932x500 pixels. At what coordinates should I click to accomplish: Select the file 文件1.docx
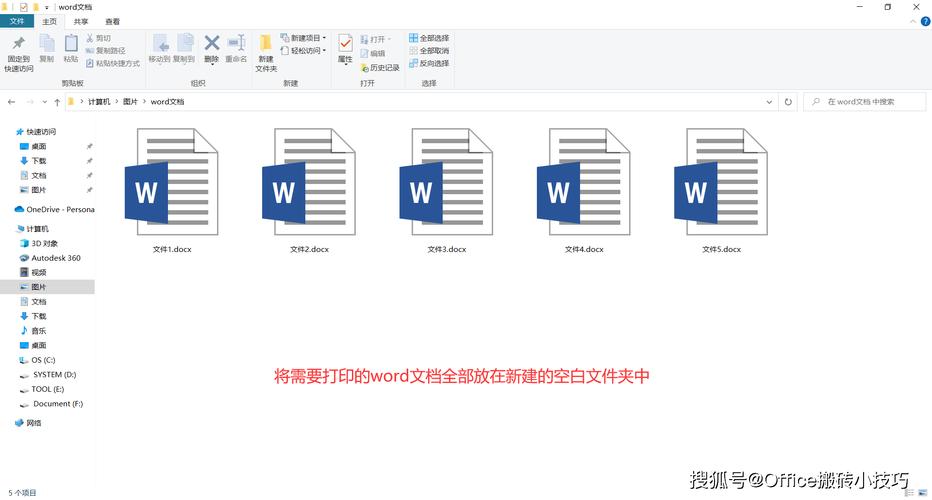(x=172, y=191)
